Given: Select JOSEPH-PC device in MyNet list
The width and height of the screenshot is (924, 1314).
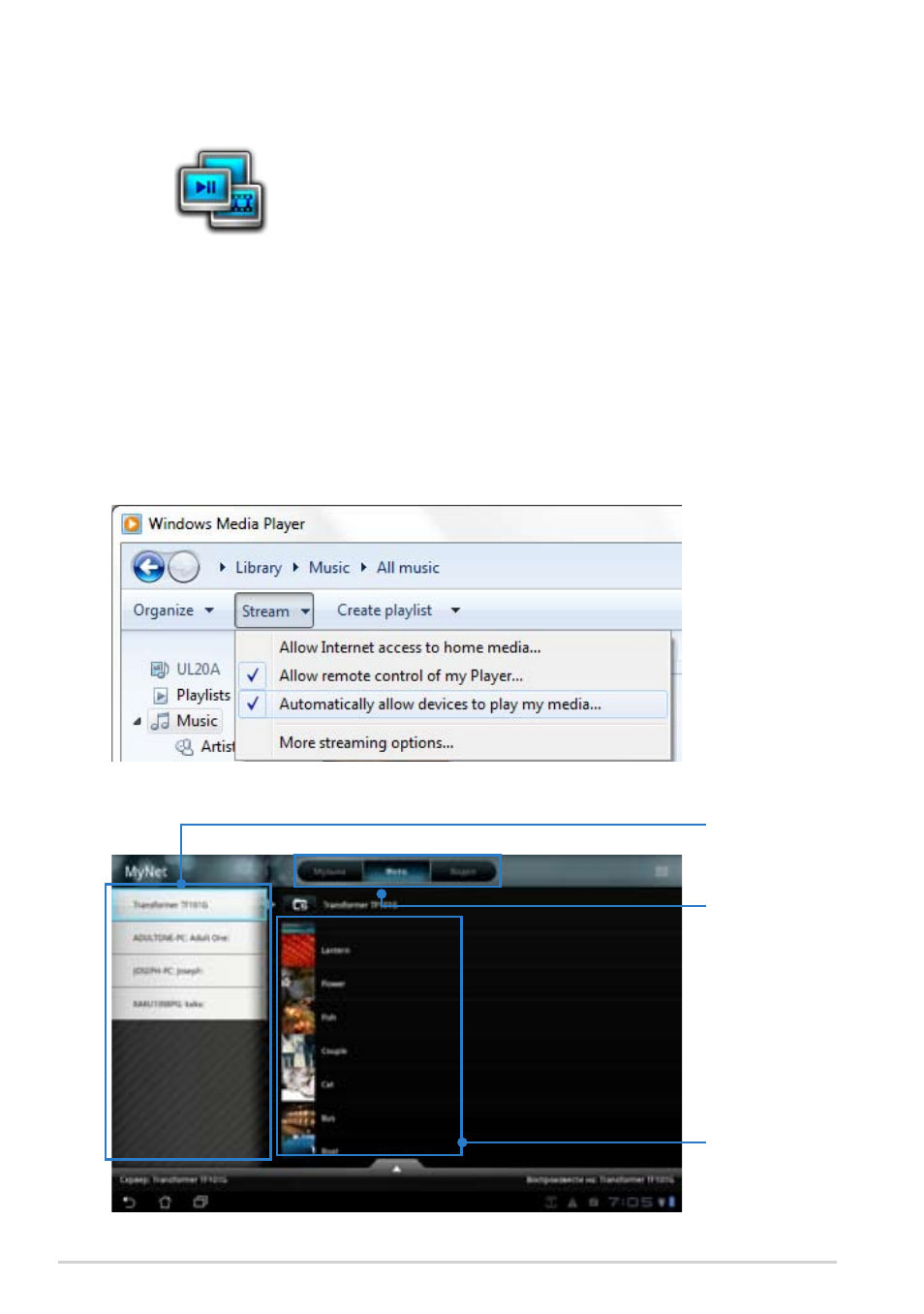Looking at the screenshot, I should coord(189,971).
